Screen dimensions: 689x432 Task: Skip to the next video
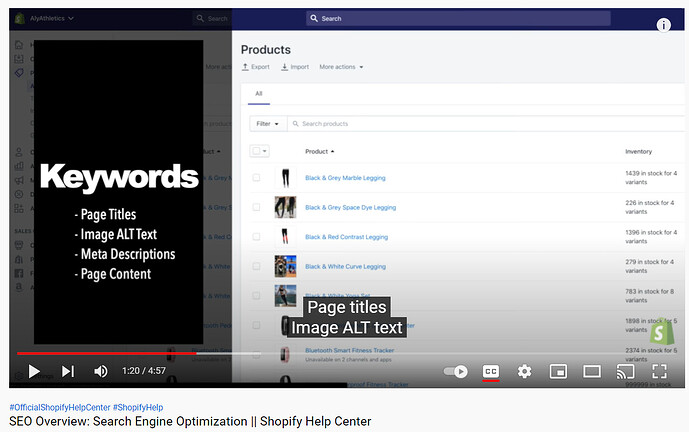click(x=68, y=371)
